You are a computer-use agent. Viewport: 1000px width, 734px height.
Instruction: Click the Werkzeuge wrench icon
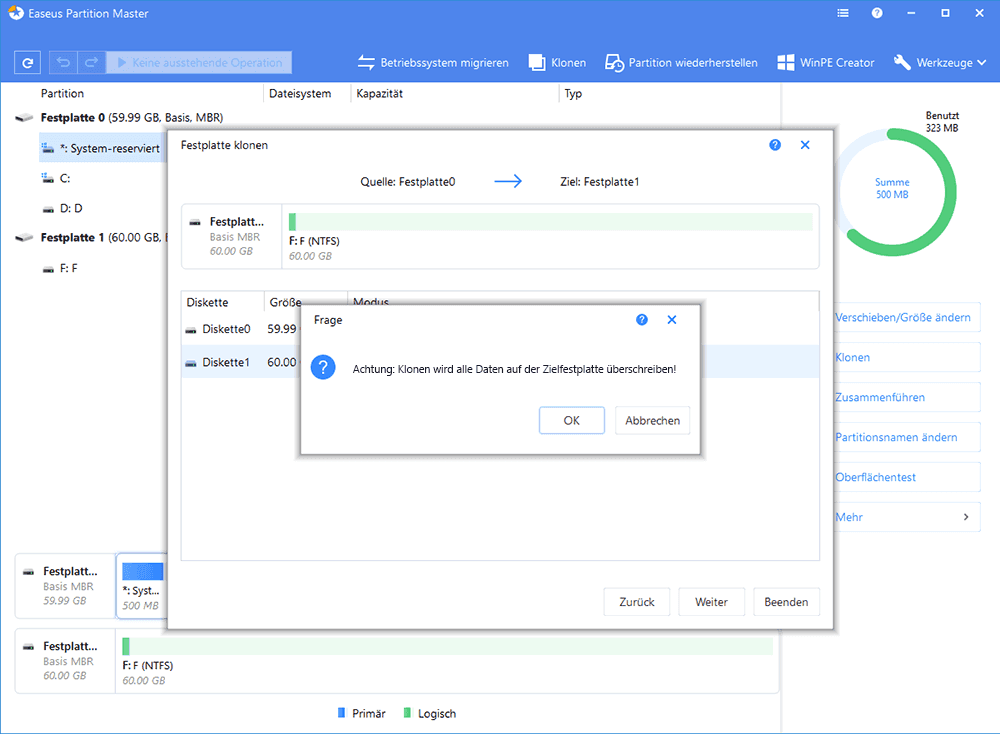click(902, 62)
